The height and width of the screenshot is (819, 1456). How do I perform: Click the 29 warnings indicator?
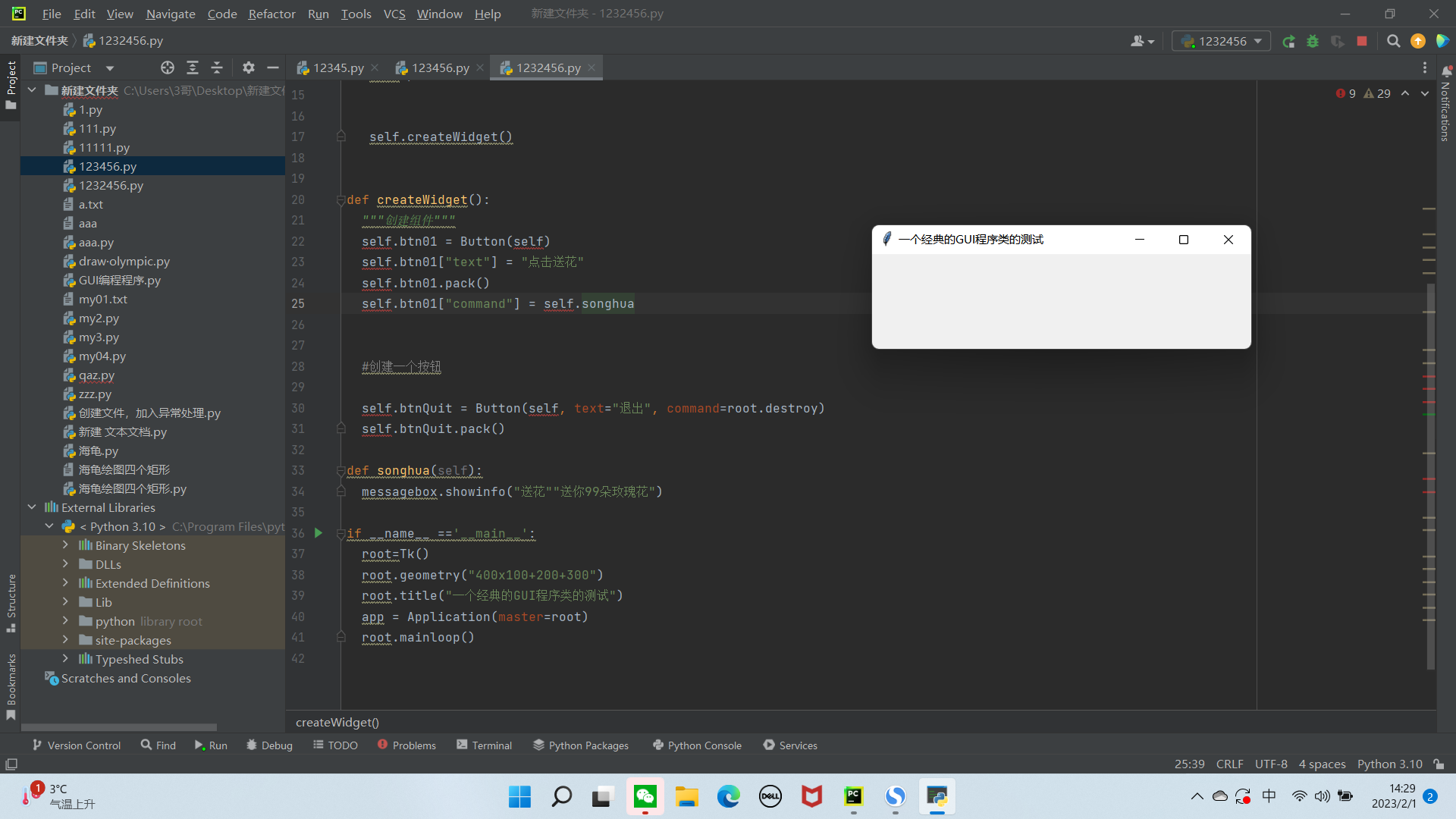pos(1377,93)
